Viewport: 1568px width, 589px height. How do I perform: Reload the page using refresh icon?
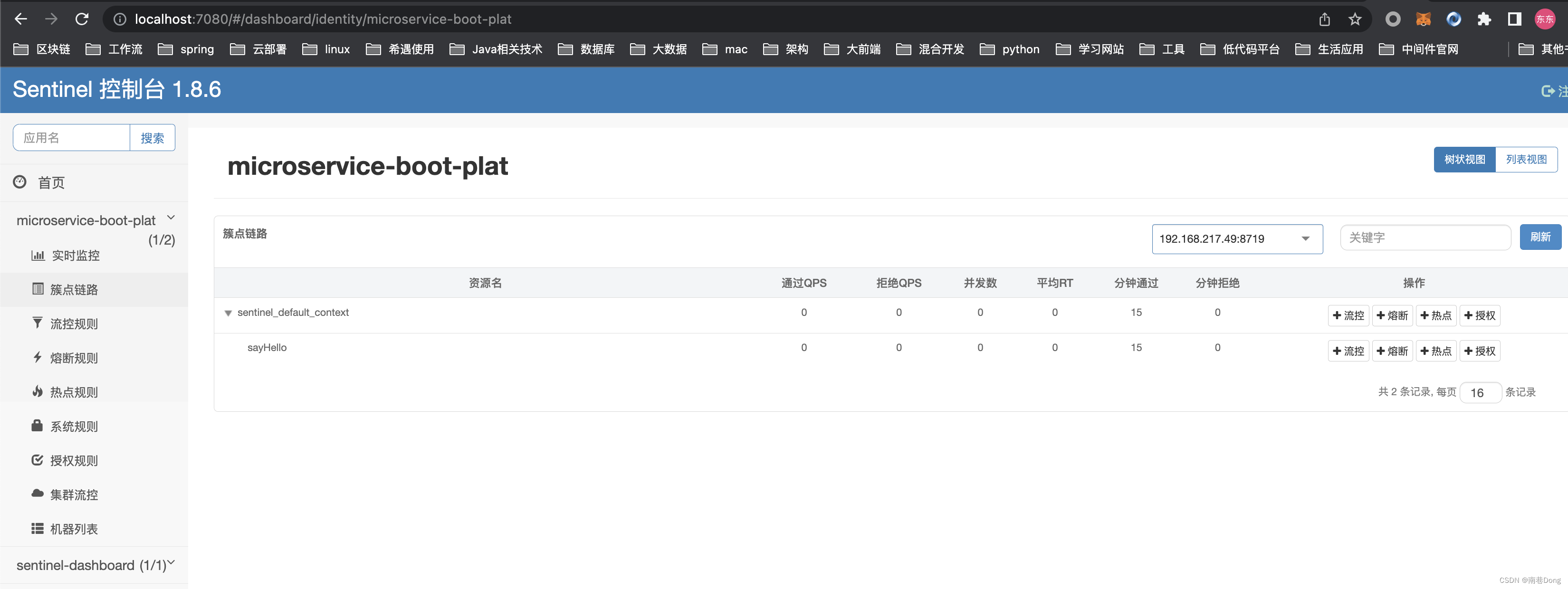(x=82, y=19)
